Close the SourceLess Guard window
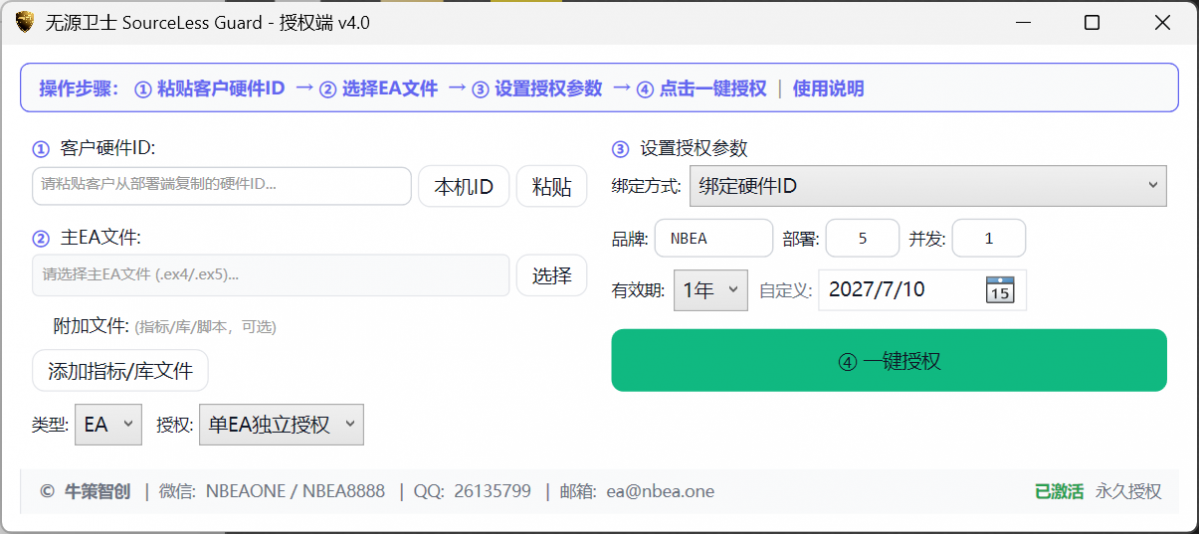The height and width of the screenshot is (534, 1199). [x=1162, y=23]
